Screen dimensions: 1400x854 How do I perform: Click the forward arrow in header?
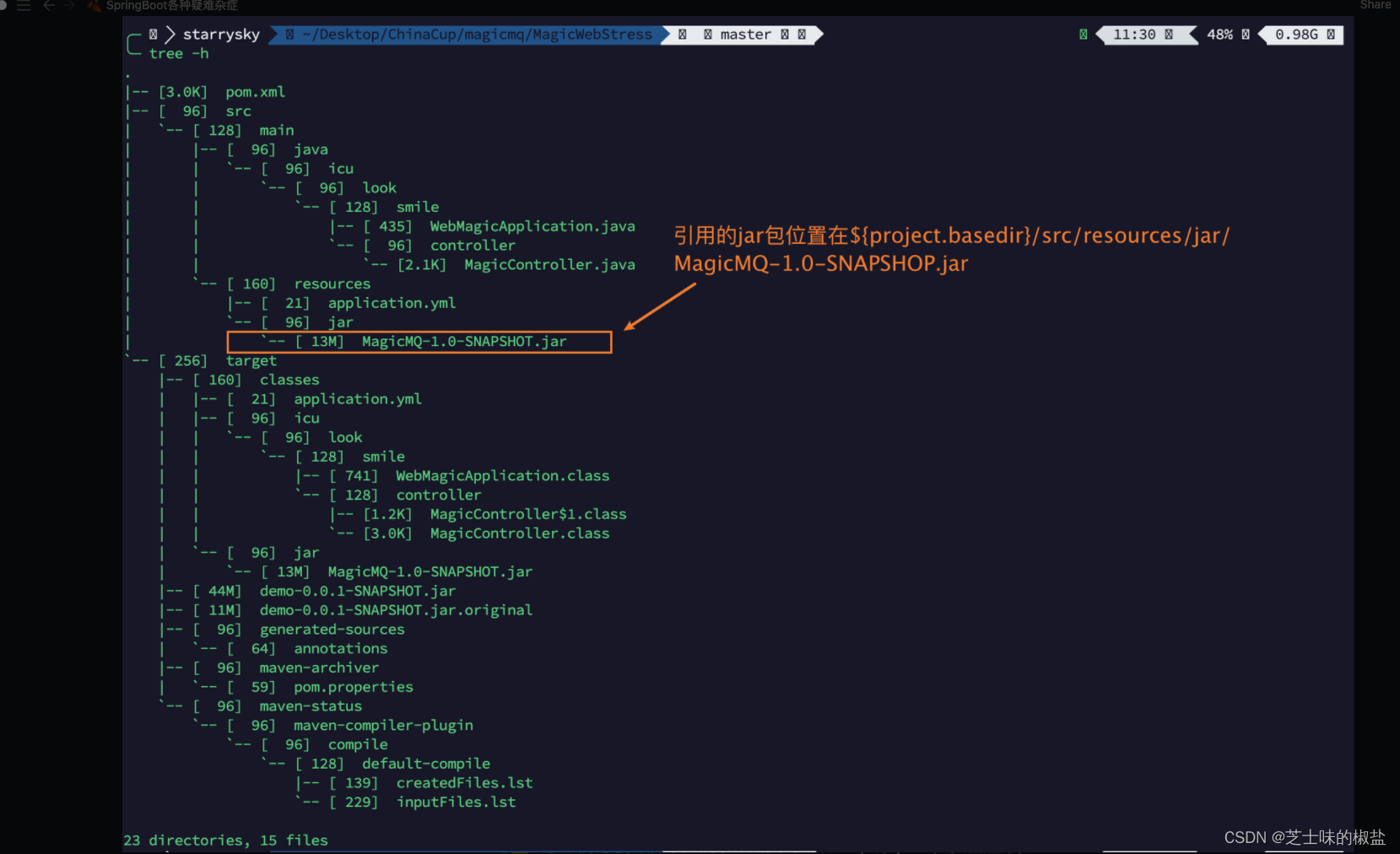pyautogui.click(x=68, y=5)
